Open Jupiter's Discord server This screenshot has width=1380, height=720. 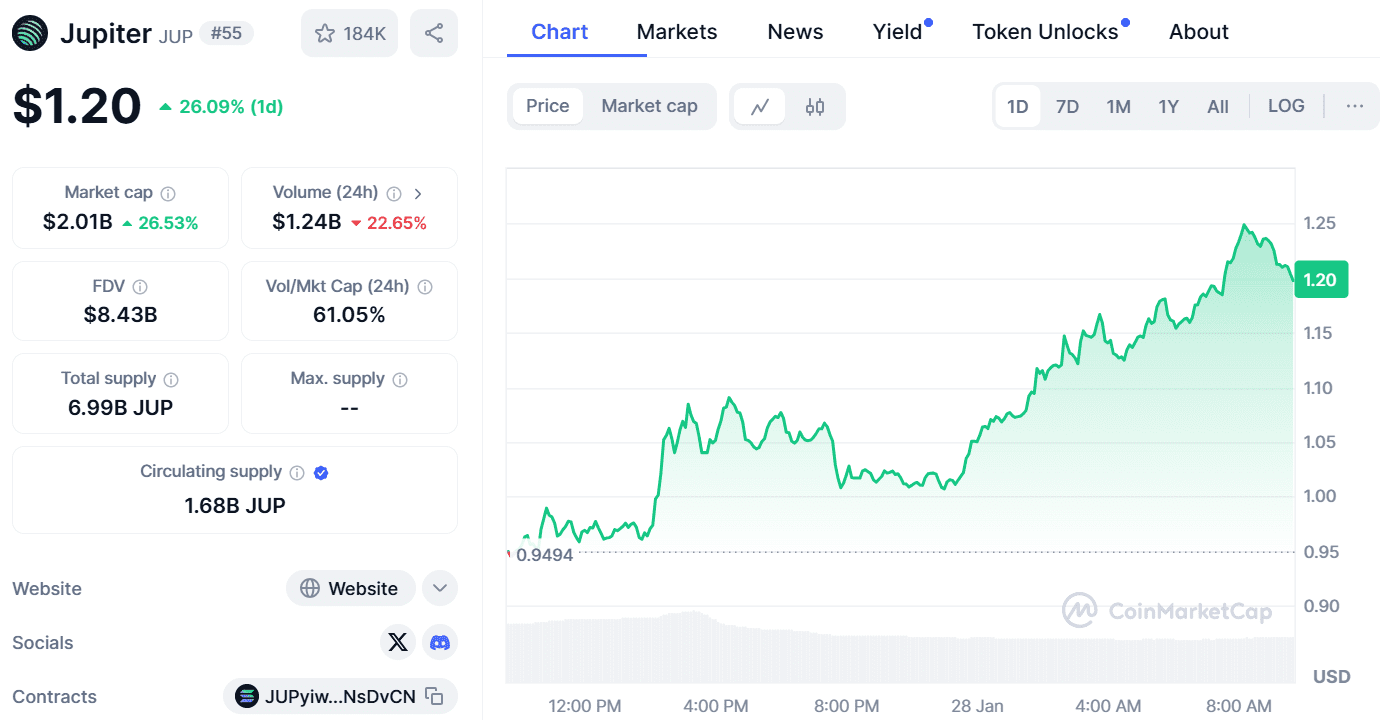pyautogui.click(x=439, y=642)
